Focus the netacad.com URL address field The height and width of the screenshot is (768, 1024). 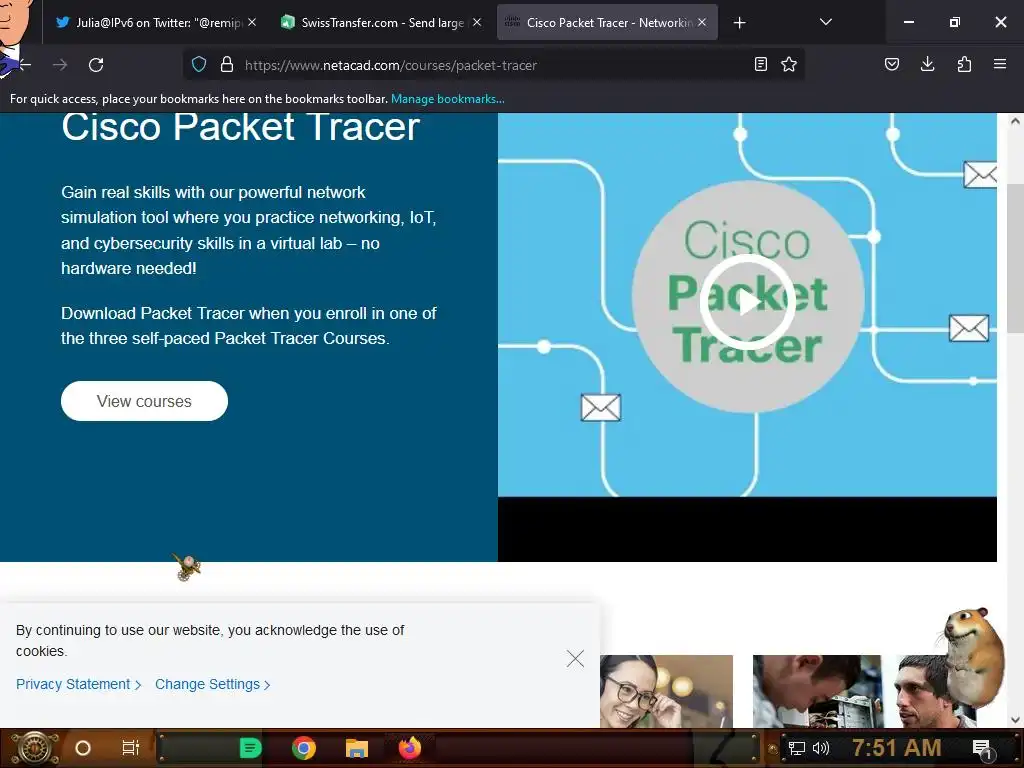[x=493, y=65]
